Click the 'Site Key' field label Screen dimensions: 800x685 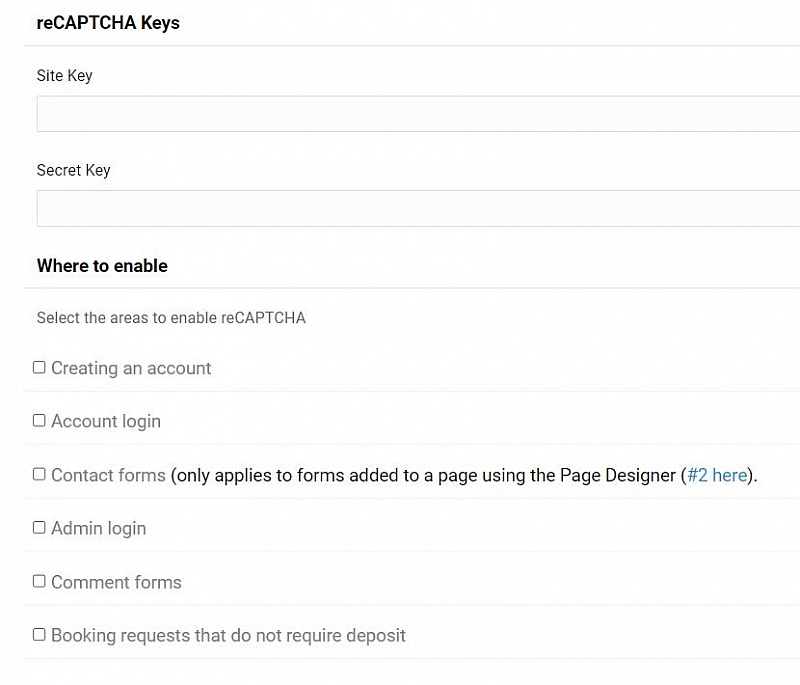pyautogui.click(x=65, y=75)
